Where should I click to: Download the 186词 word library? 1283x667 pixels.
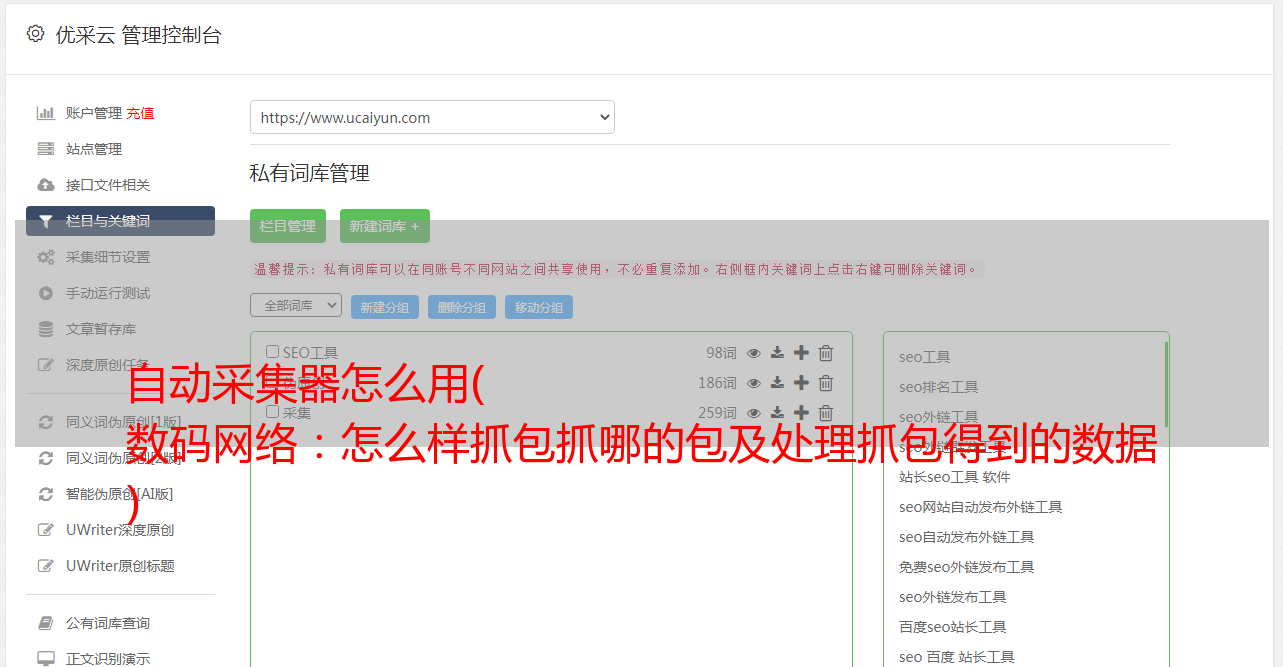777,383
